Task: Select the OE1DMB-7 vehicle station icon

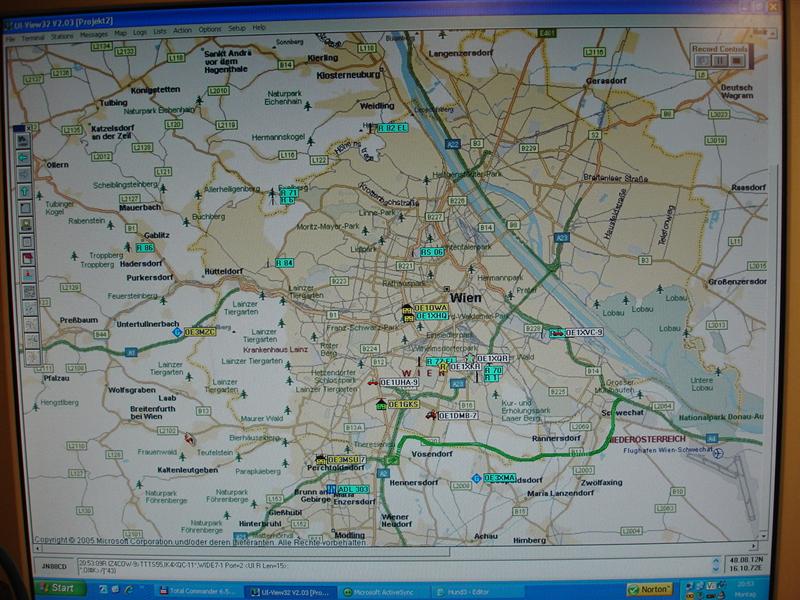Action: pyautogui.click(x=431, y=415)
